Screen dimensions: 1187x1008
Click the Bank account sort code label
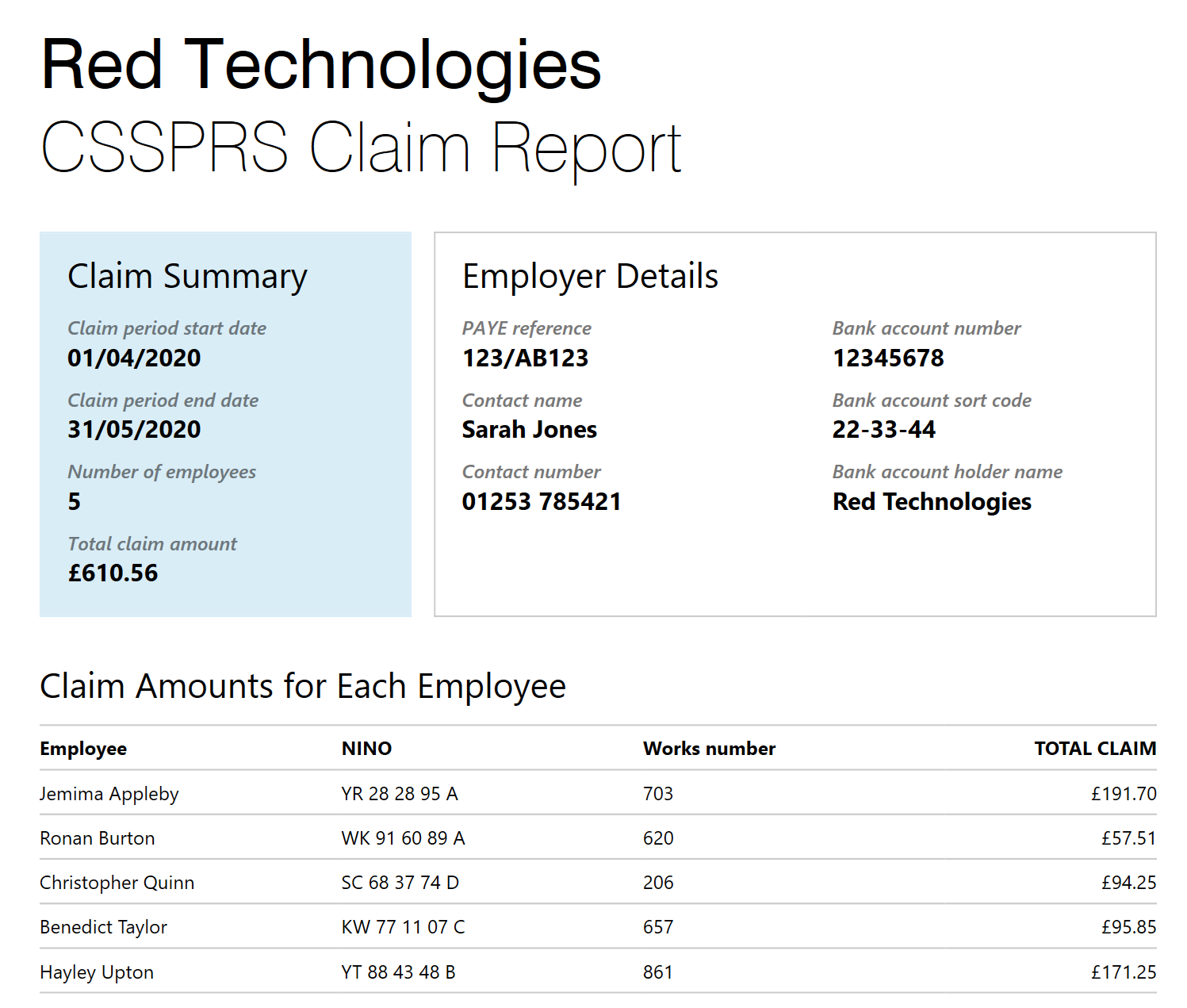(932, 401)
